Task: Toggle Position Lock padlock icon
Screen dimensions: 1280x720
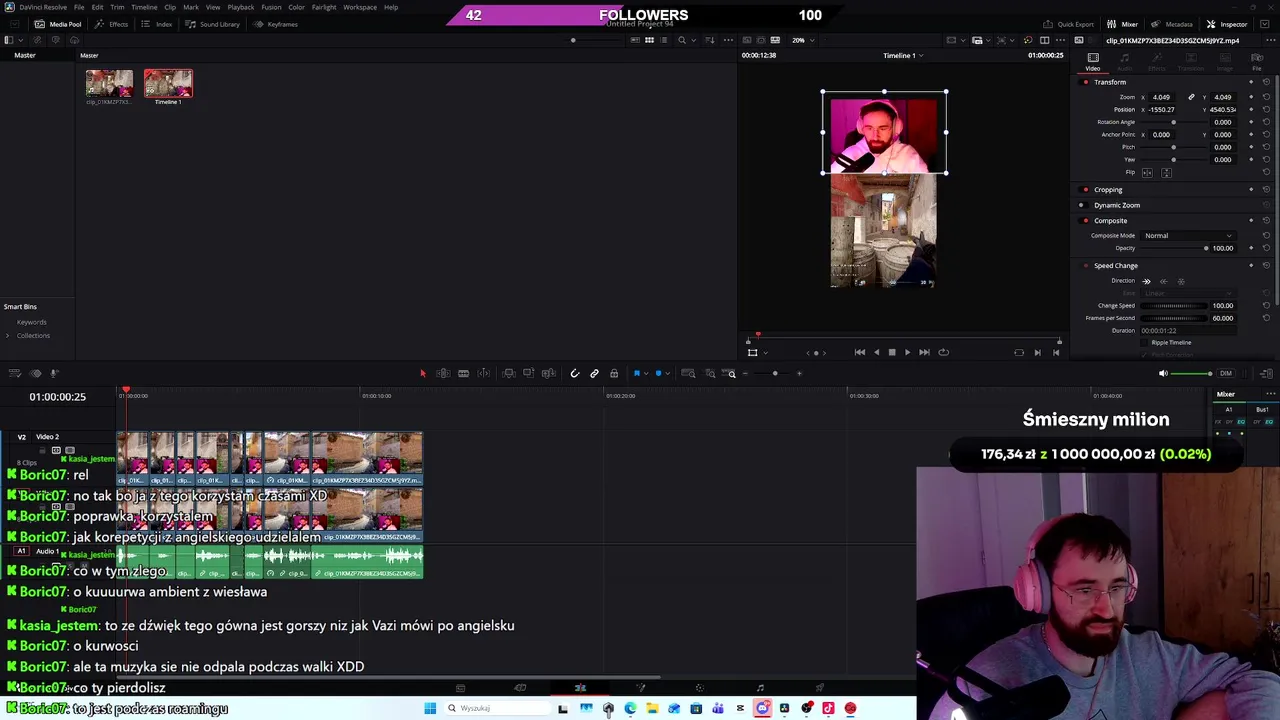Action: point(614,373)
